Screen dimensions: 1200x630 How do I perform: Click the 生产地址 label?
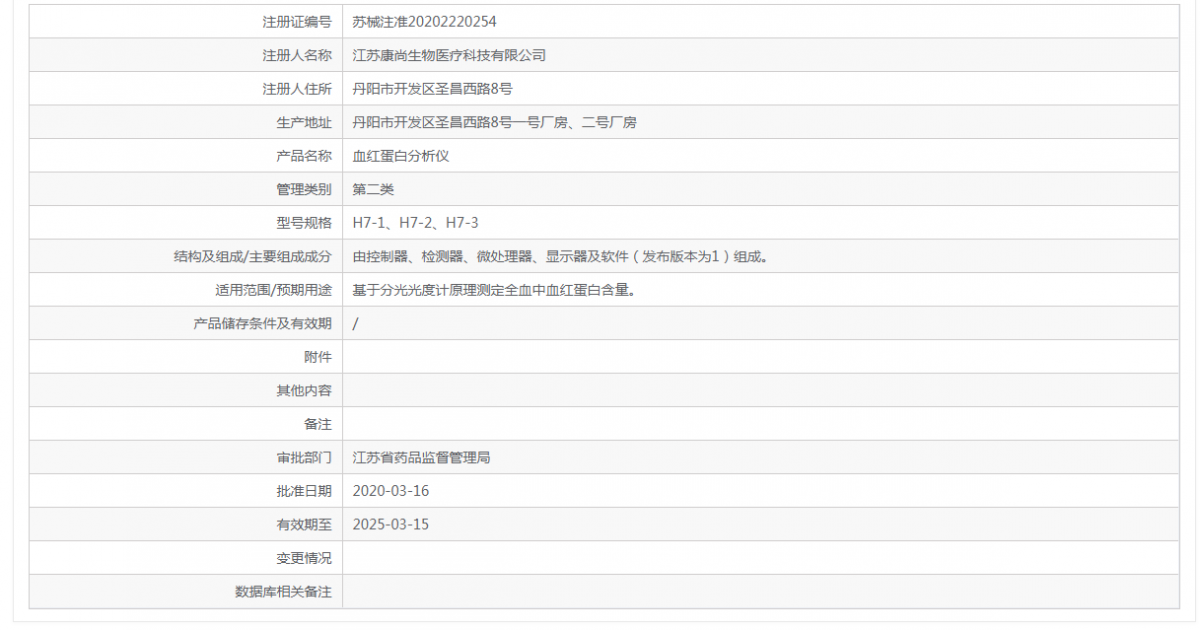click(x=304, y=123)
